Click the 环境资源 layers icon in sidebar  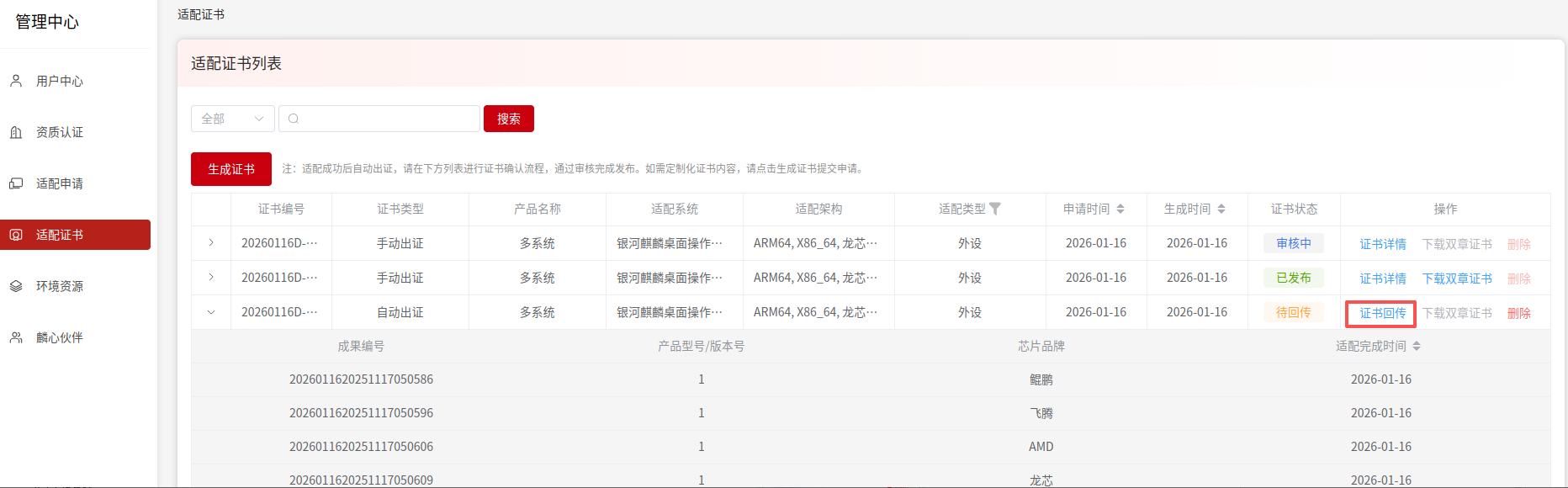[x=16, y=286]
